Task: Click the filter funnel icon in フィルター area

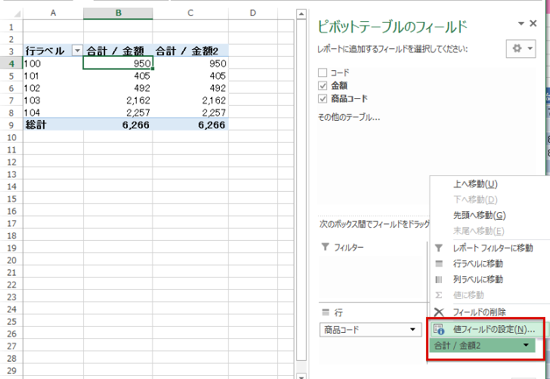Action: coord(325,247)
